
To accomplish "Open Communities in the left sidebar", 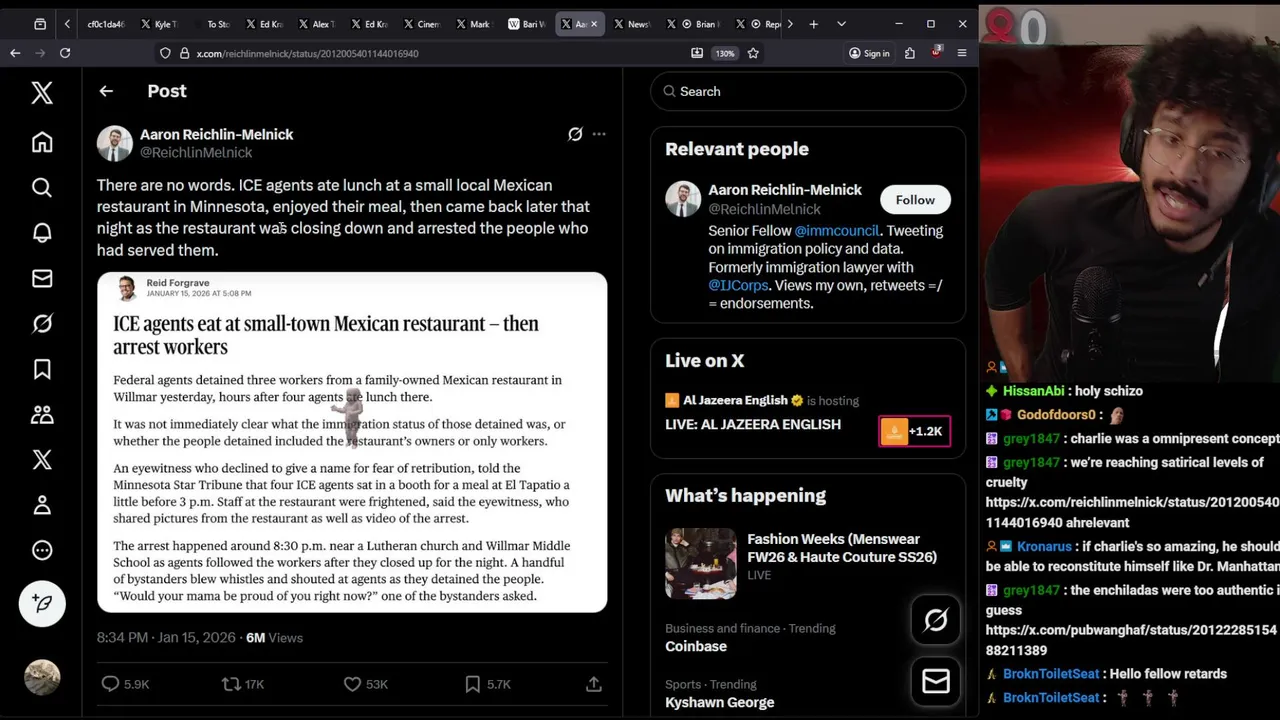I will pos(42,414).
